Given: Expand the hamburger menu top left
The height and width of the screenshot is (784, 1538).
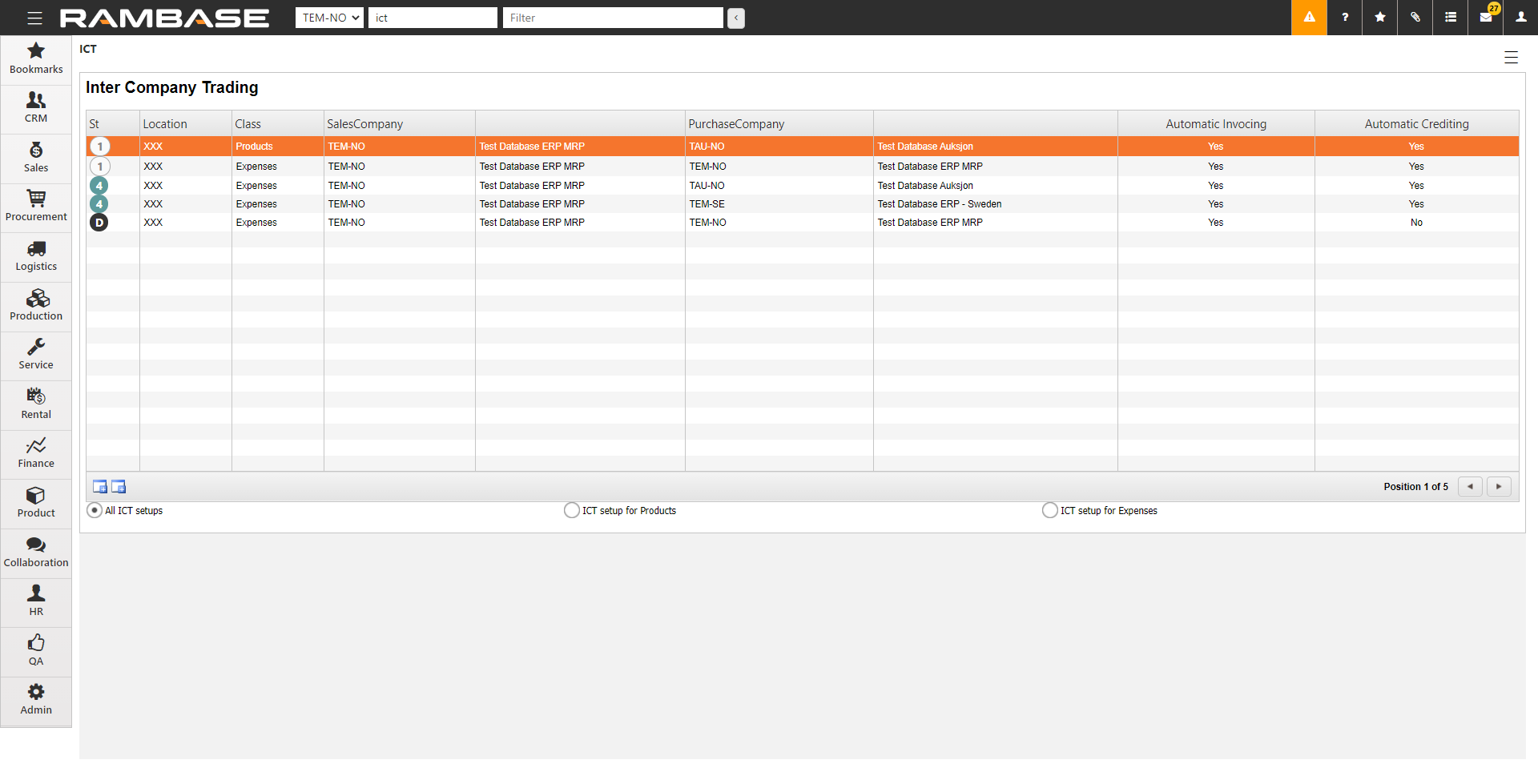Looking at the screenshot, I should [x=34, y=18].
